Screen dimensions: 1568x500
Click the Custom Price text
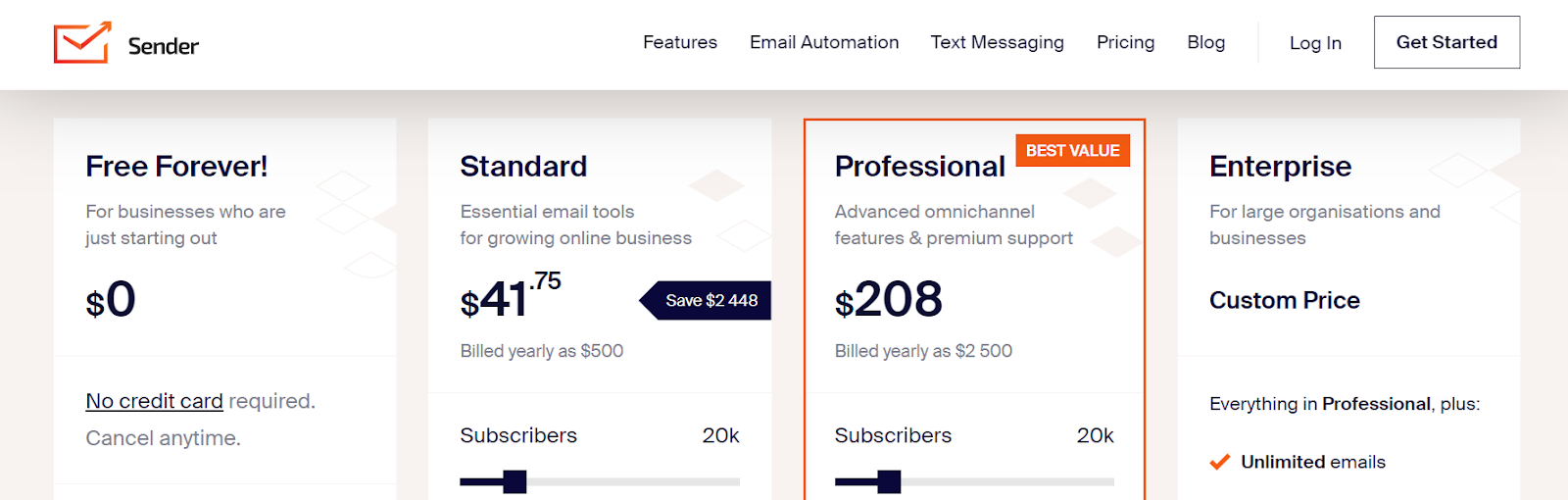1284,300
